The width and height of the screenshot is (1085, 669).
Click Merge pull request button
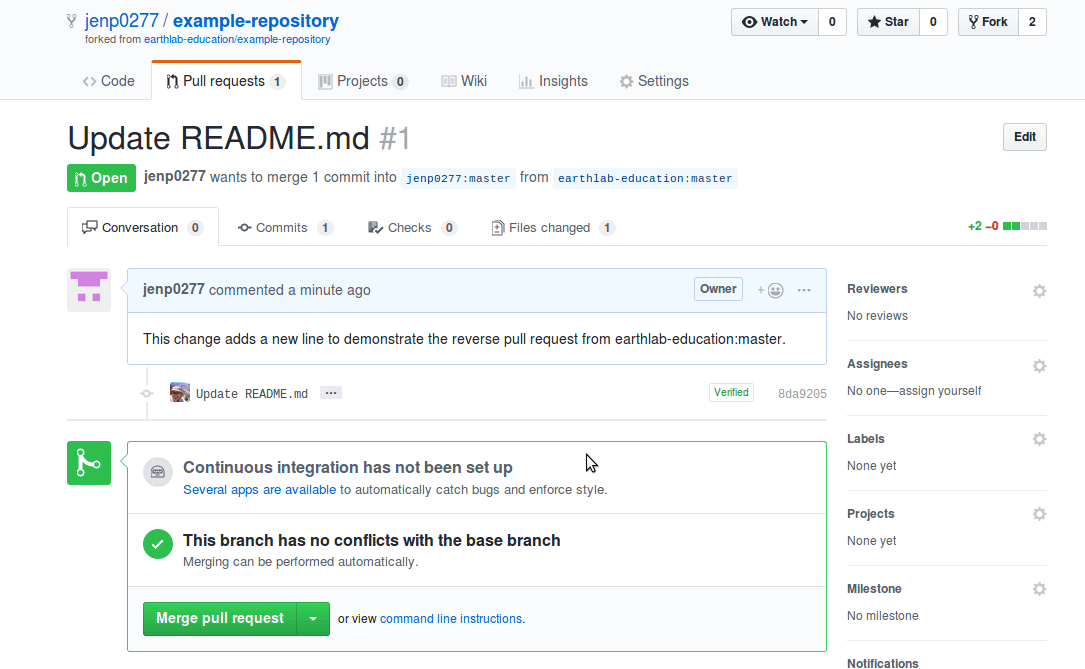(x=220, y=618)
